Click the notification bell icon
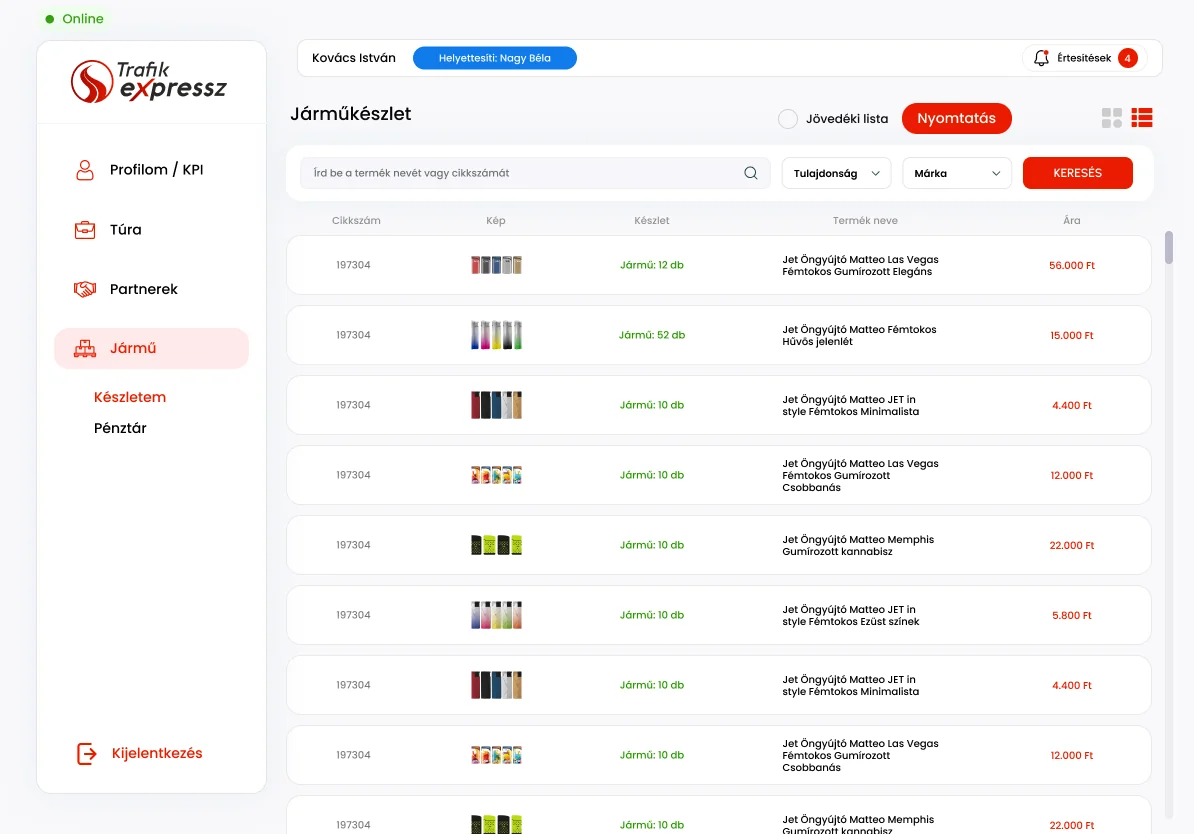1194x834 pixels. point(1041,58)
